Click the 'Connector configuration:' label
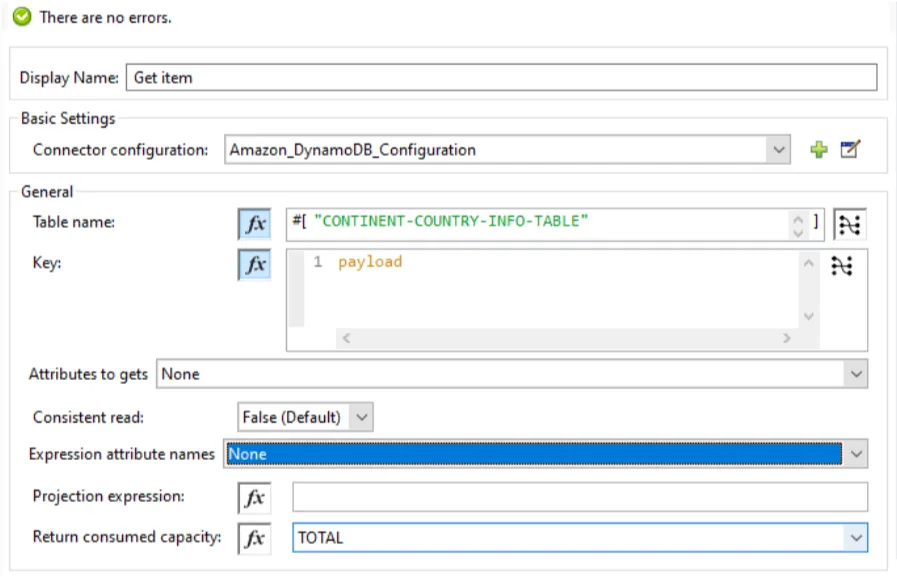 click(x=121, y=150)
